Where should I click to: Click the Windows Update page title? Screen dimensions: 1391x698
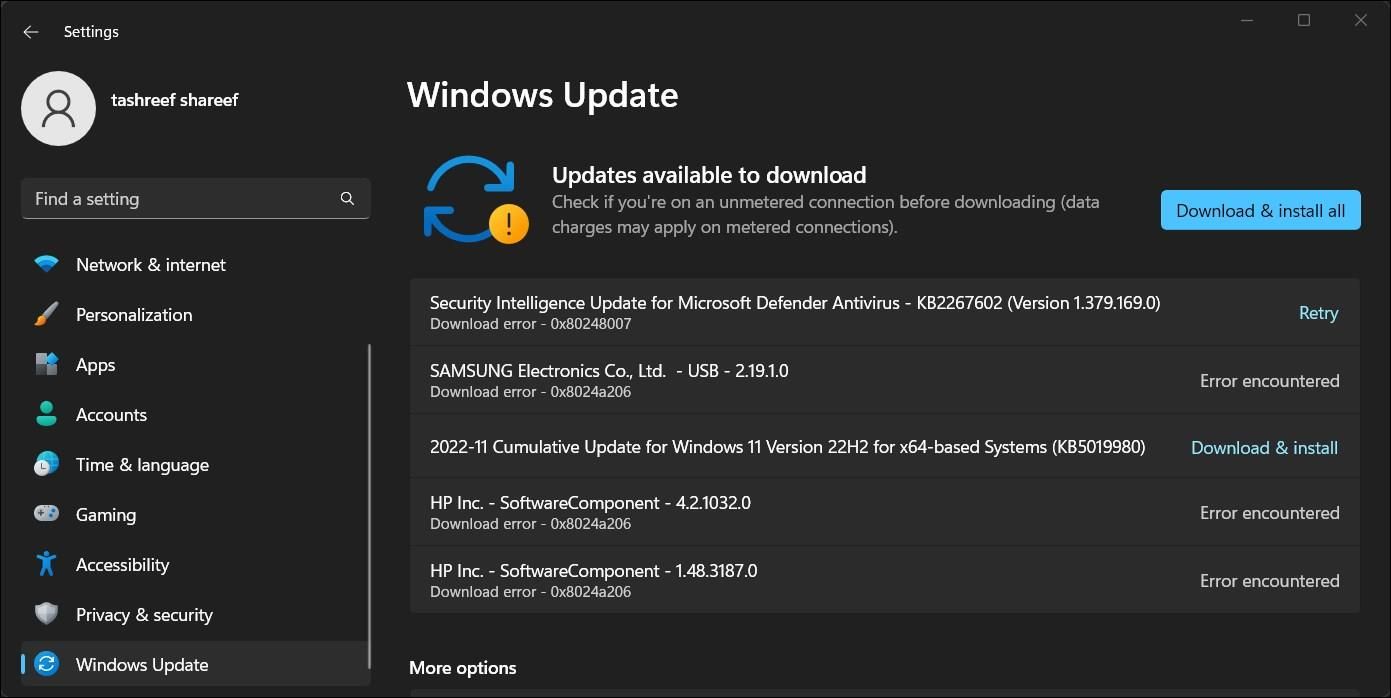pos(542,95)
